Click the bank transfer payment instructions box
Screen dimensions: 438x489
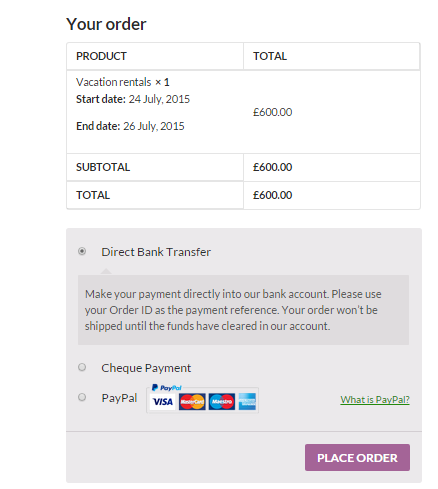[x=243, y=310]
